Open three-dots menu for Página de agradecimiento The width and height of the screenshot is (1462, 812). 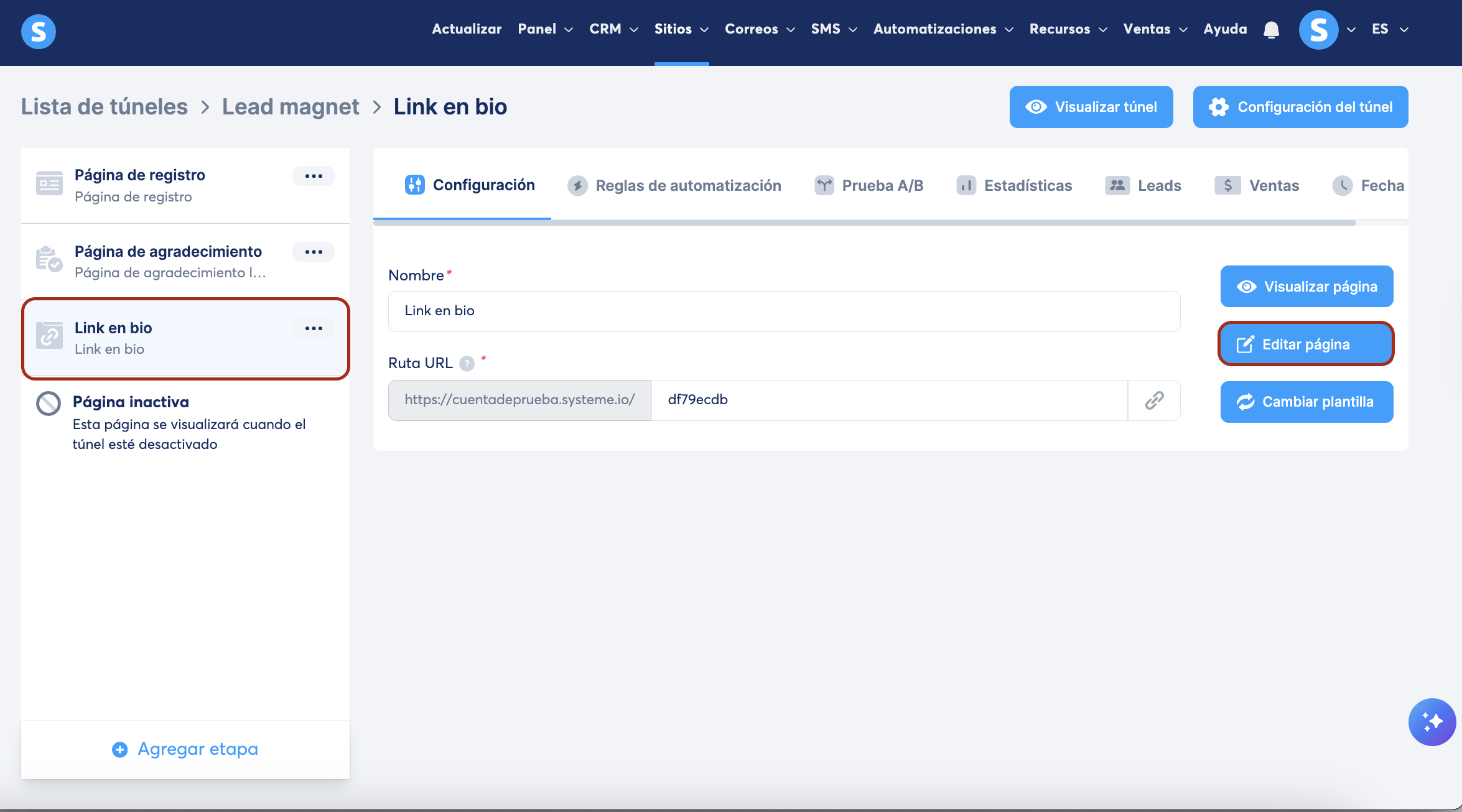314,252
